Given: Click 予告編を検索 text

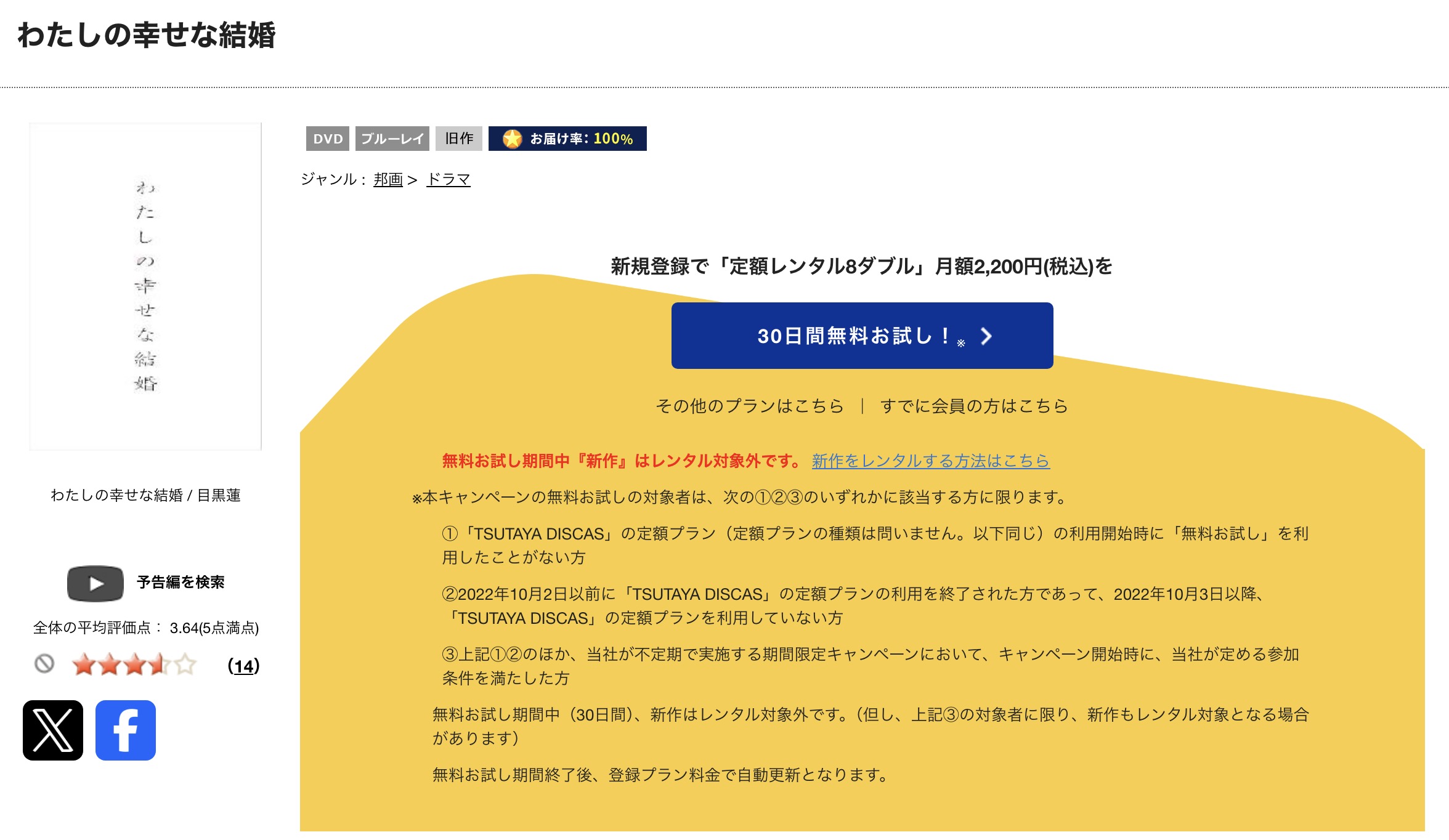Looking at the screenshot, I should [181, 582].
